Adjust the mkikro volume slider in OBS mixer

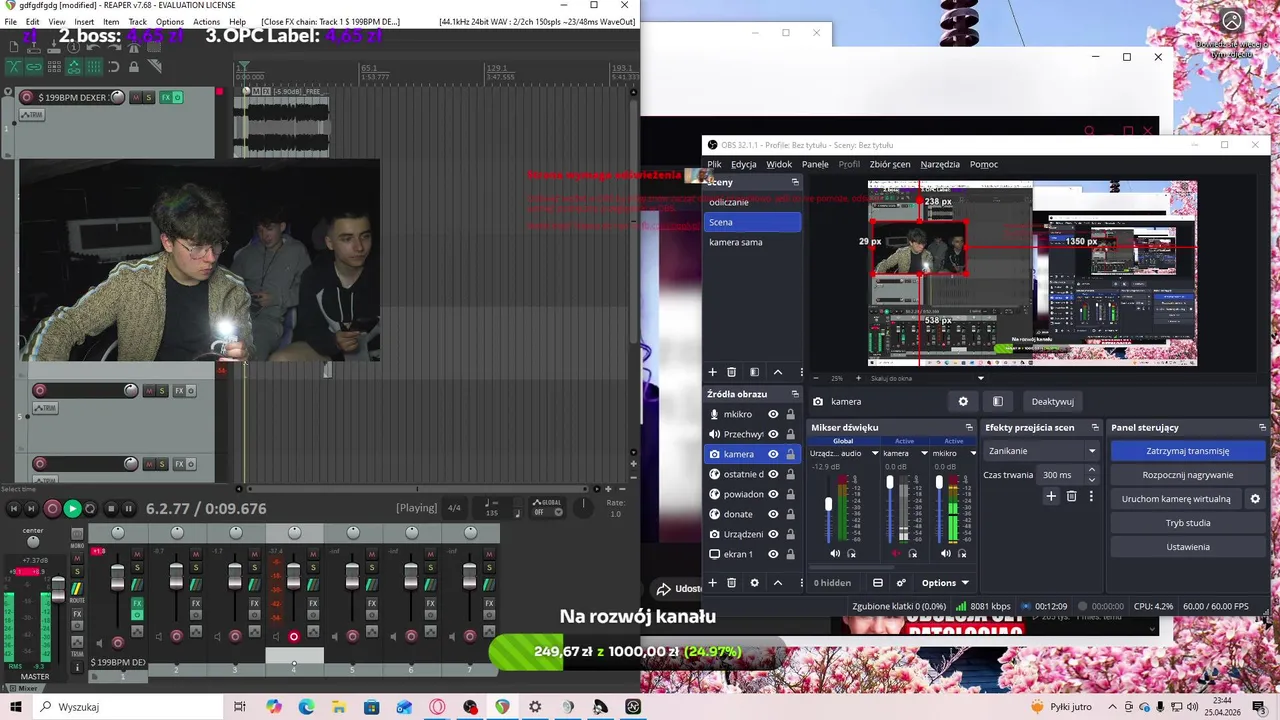[x=939, y=482]
